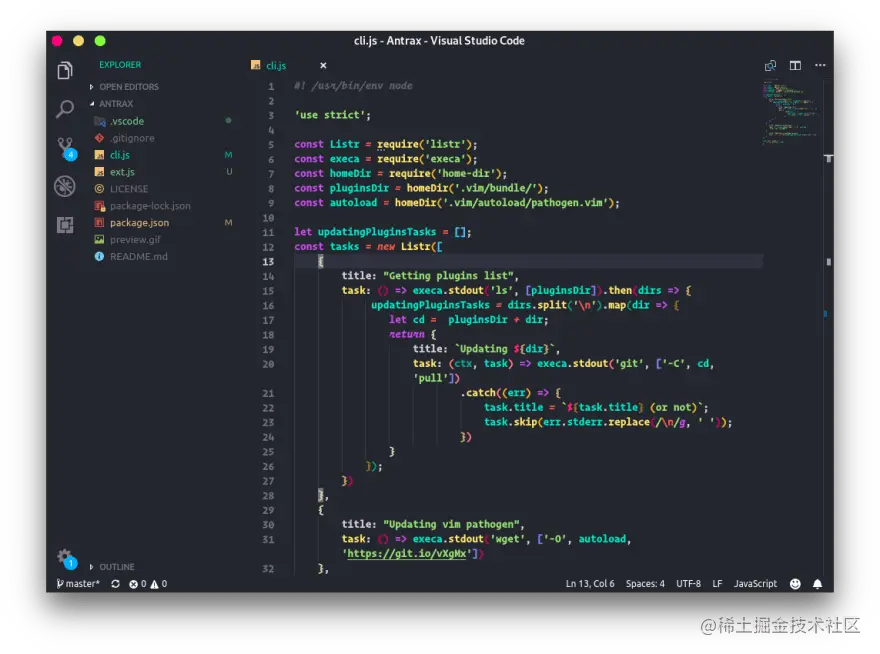Open changes icon in editor title bar
Screen dimensions: 880x654
(770, 66)
